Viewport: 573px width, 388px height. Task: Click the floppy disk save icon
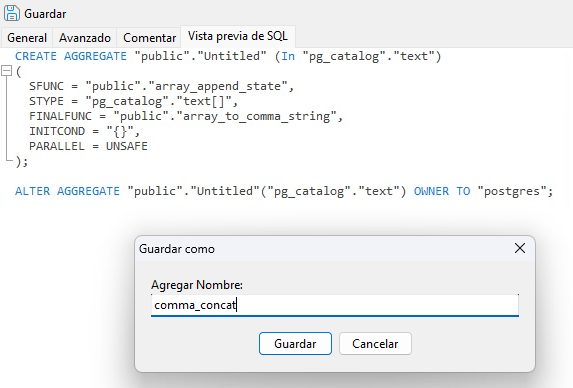(x=11, y=13)
